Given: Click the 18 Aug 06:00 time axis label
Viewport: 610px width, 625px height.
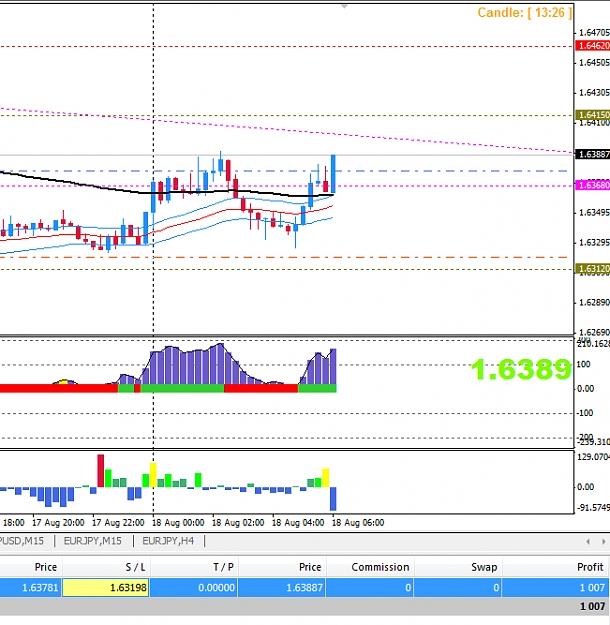Looking at the screenshot, I should point(358,523).
